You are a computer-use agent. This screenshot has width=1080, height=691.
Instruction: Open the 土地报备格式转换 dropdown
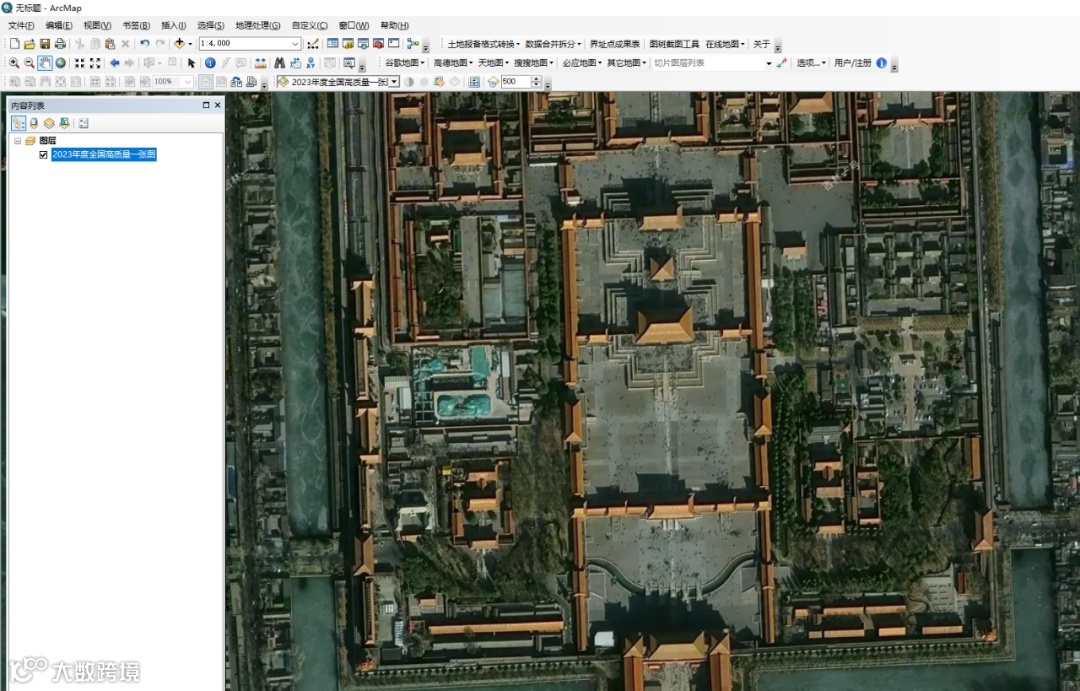coord(484,44)
